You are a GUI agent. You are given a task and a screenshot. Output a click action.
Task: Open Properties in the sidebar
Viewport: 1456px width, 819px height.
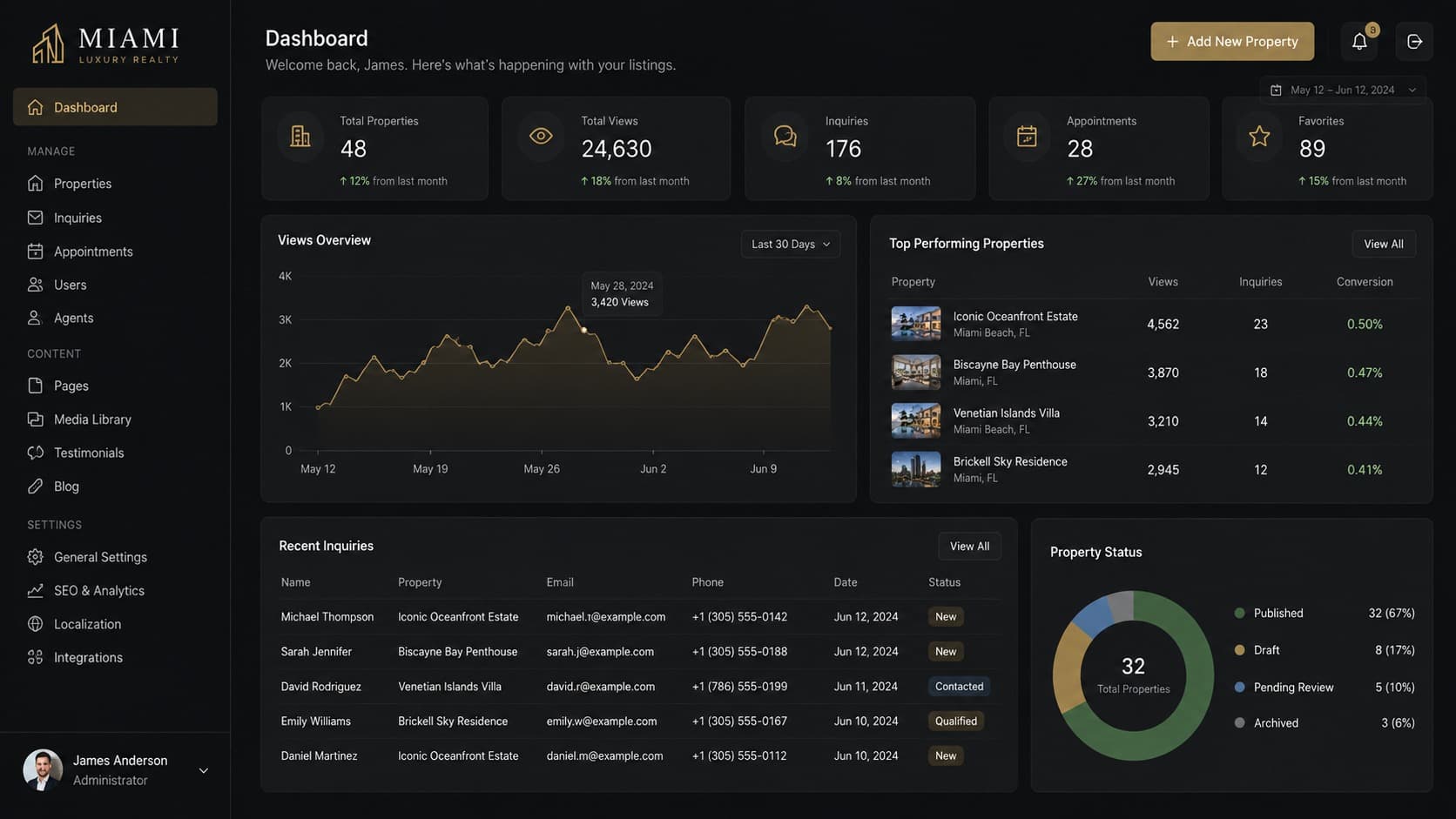click(115, 184)
